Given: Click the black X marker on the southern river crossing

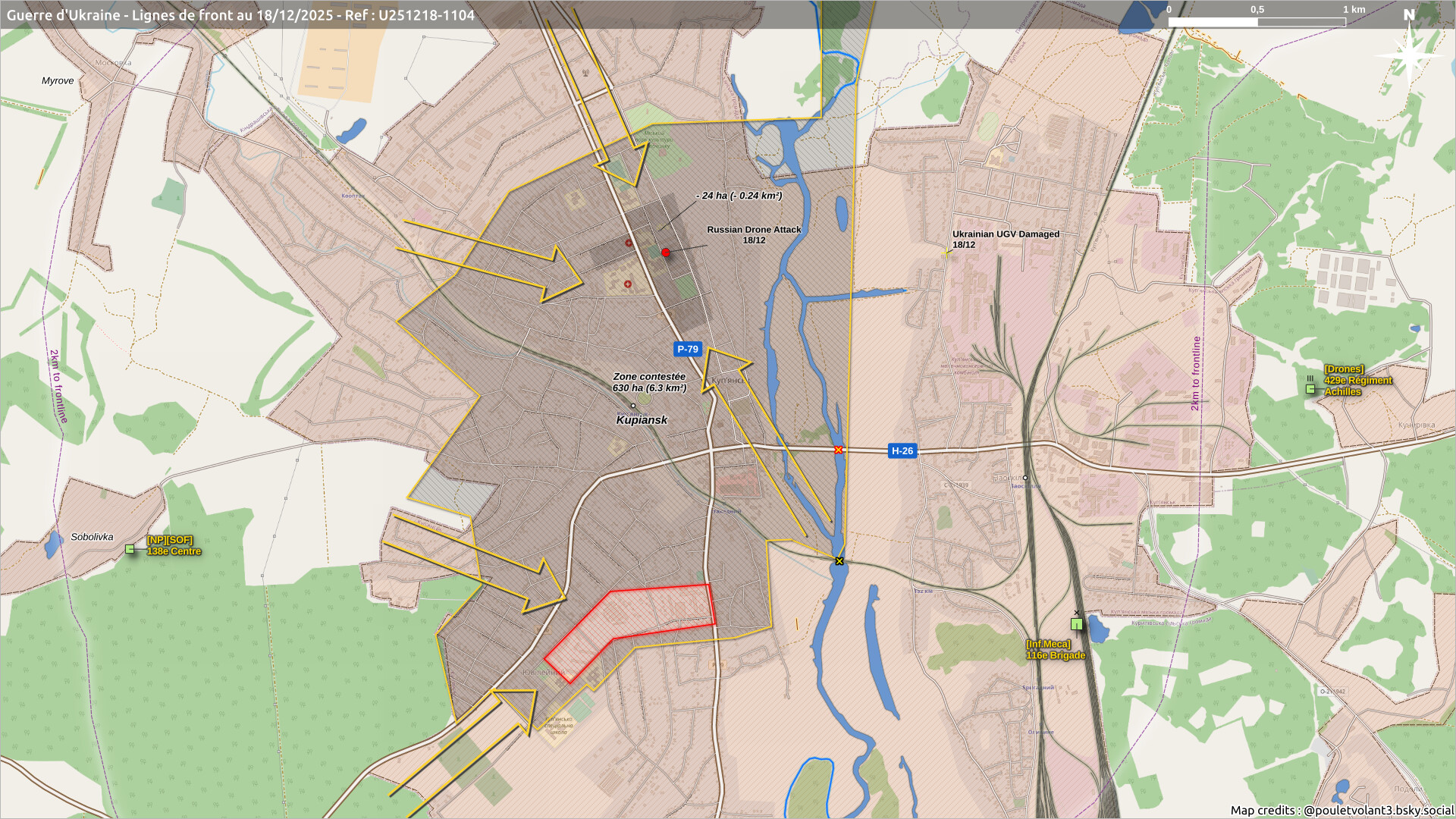Looking at the screenshot, I should coord(839,561).
